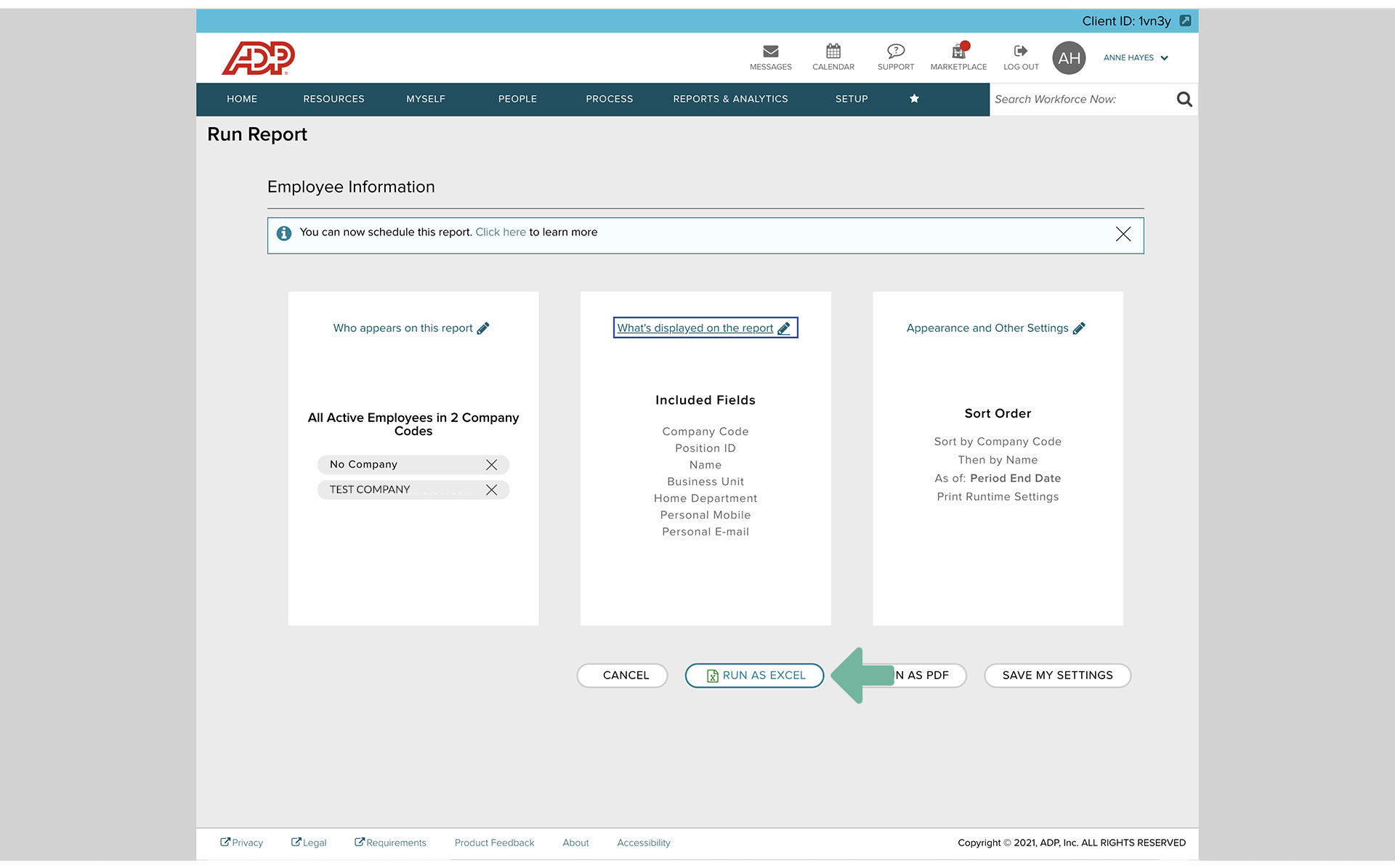
Task: Open Appearance and Other Settings link
Action: 987,328
